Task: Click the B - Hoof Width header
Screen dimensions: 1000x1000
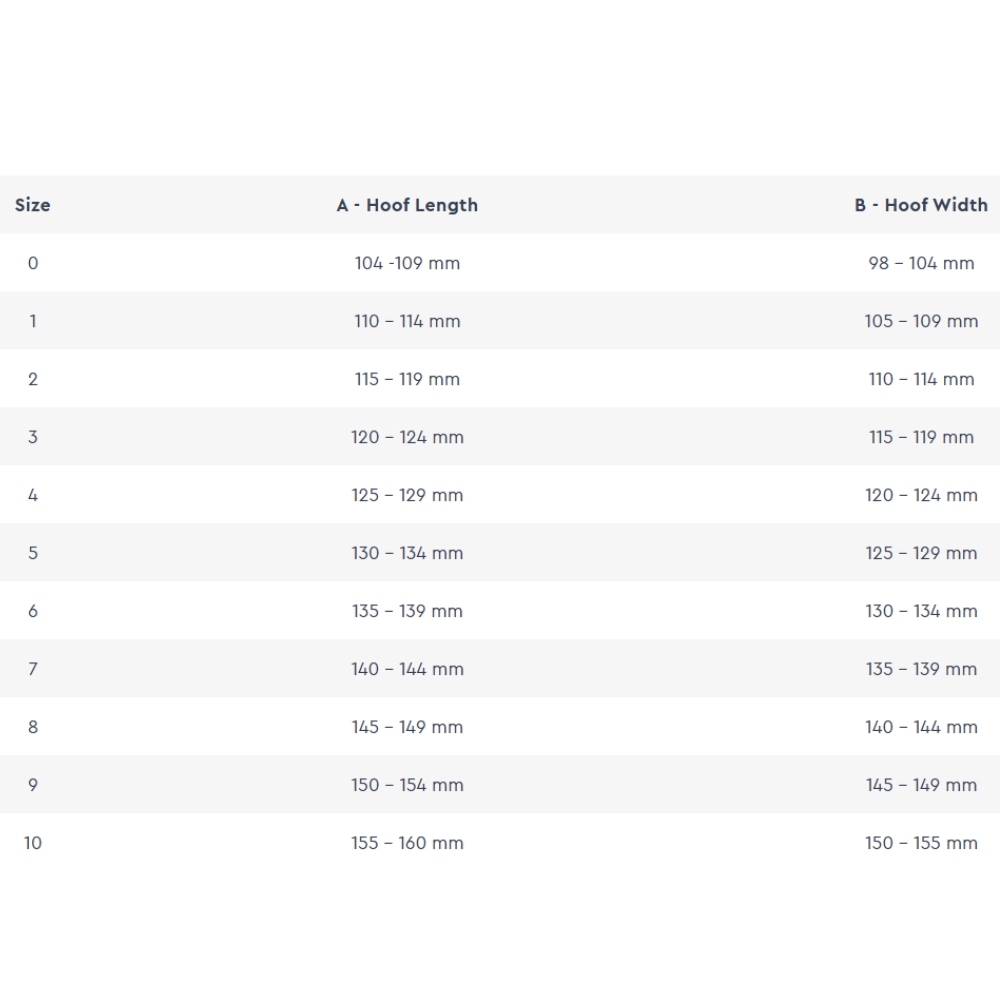Action: coord(921,205)
